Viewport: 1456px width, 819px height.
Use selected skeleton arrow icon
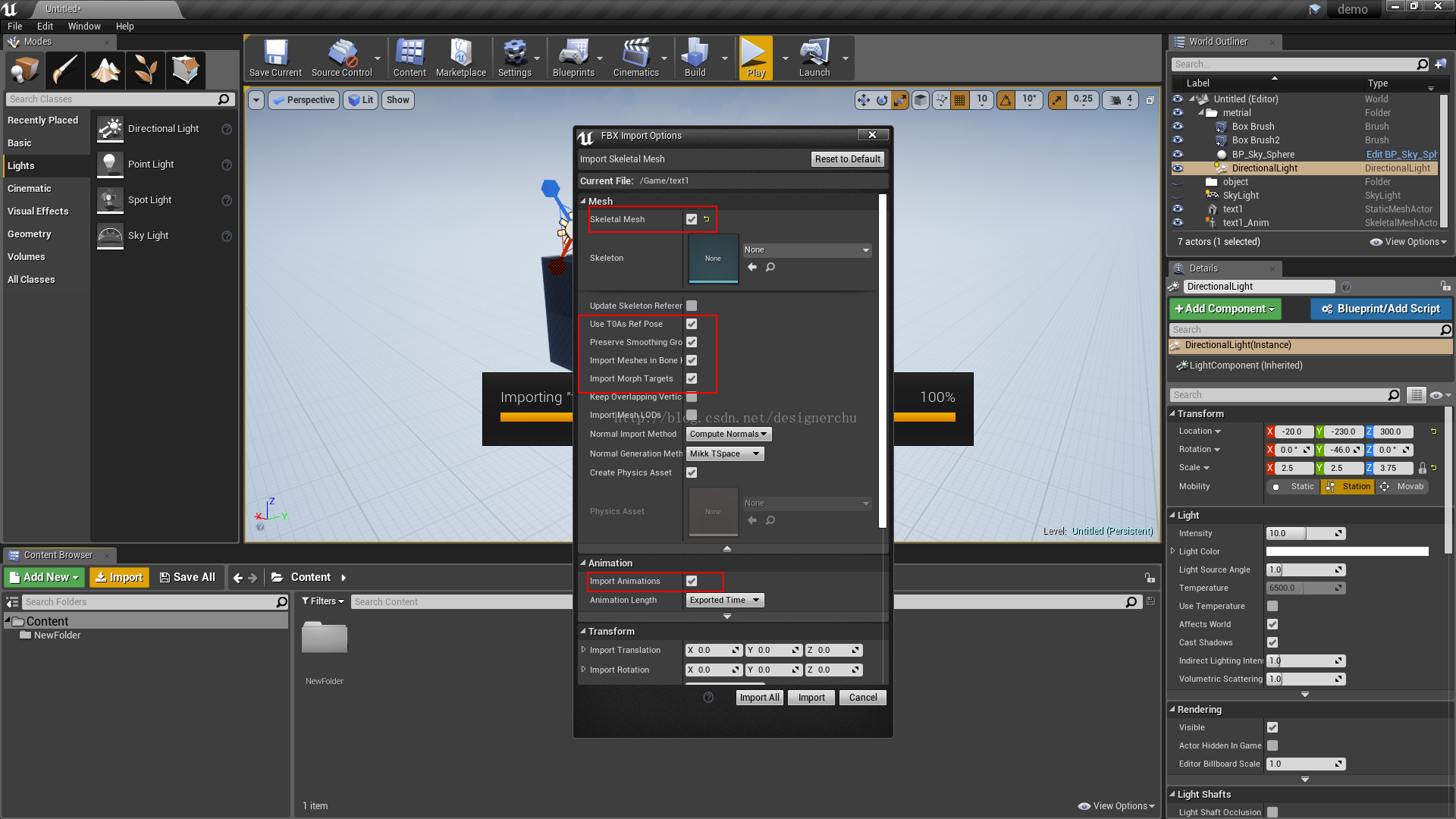[752, 267]
